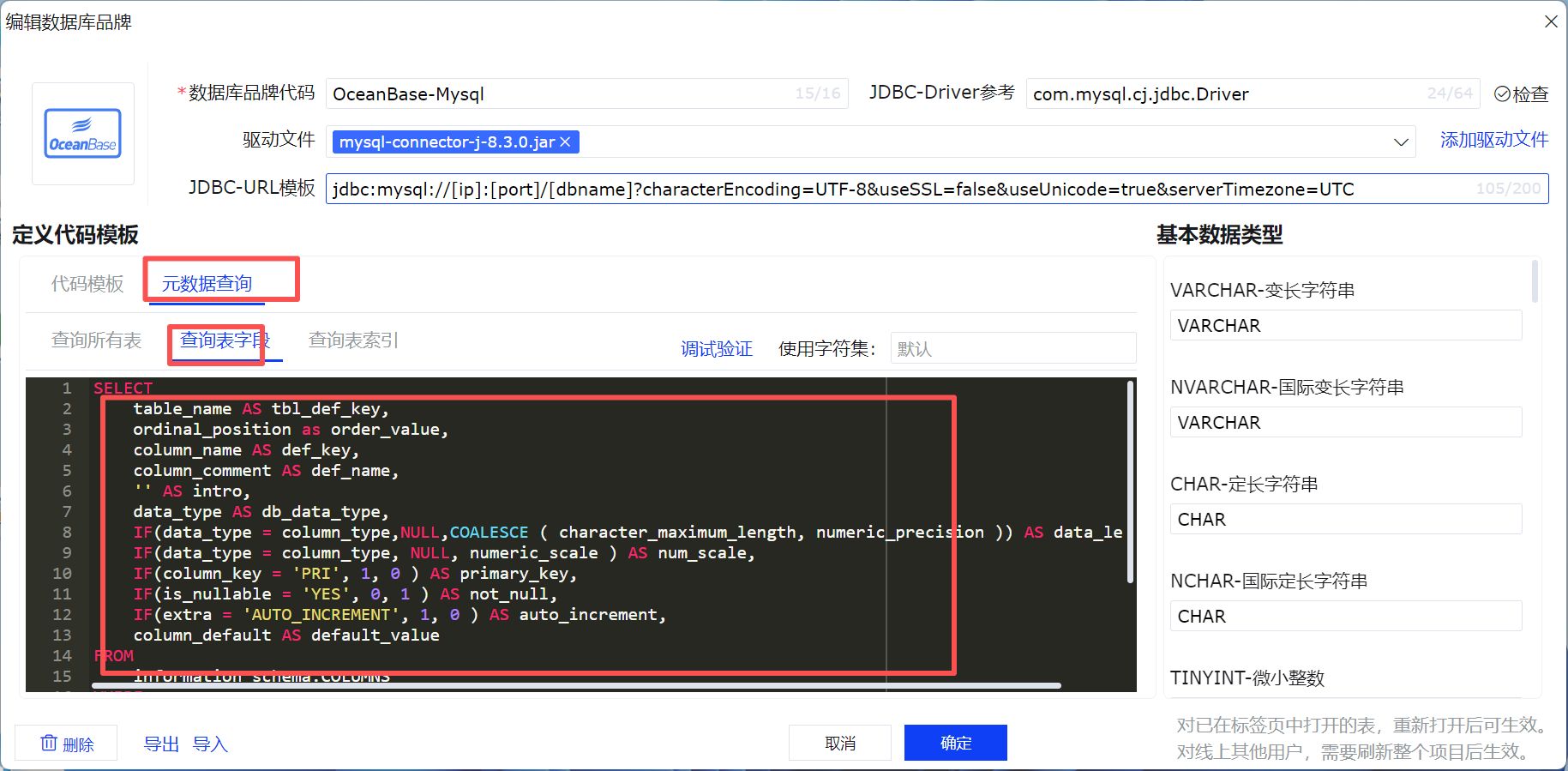
Task: Switch to the 代码模板 tab
Action: (x=87, y=284)
